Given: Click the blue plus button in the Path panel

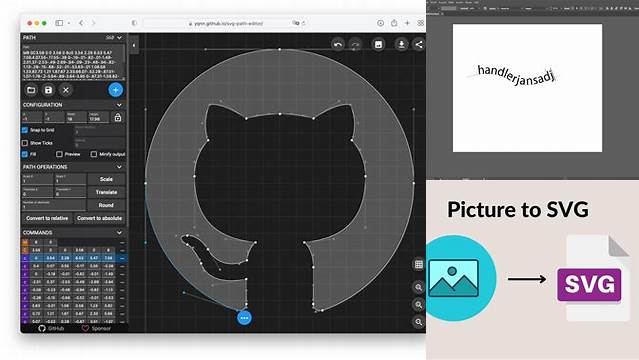Looking at the screenshot, I should click(x=116, y=90).
